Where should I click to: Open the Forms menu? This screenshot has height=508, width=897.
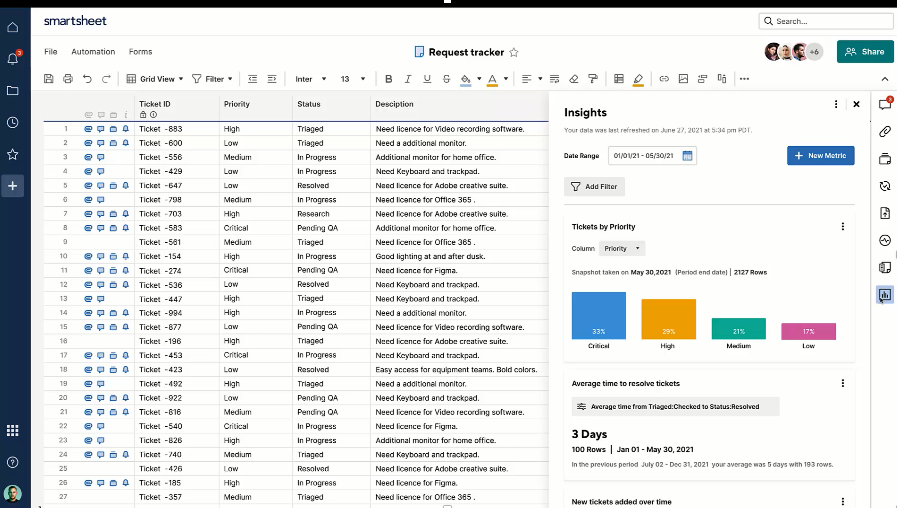click(140, 51)
